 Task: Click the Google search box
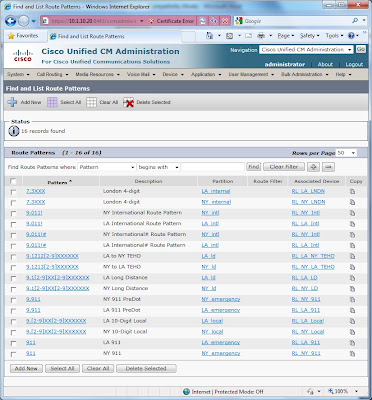pyautogui.click(x=292, y=21)
